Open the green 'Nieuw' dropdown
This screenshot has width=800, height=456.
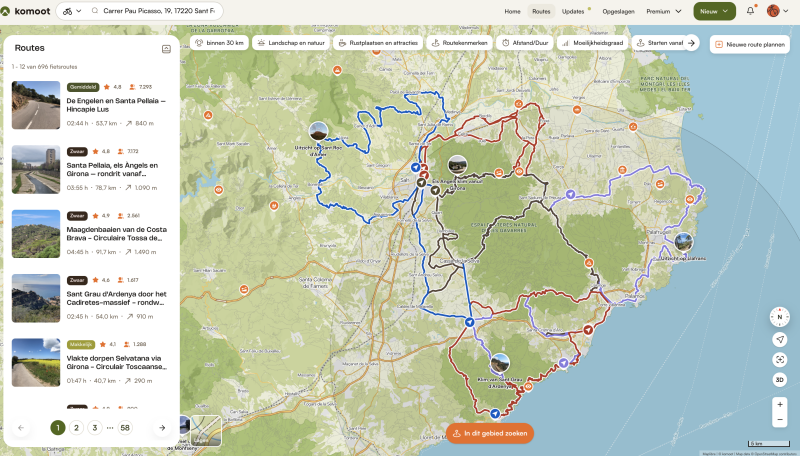pos(714,11)
